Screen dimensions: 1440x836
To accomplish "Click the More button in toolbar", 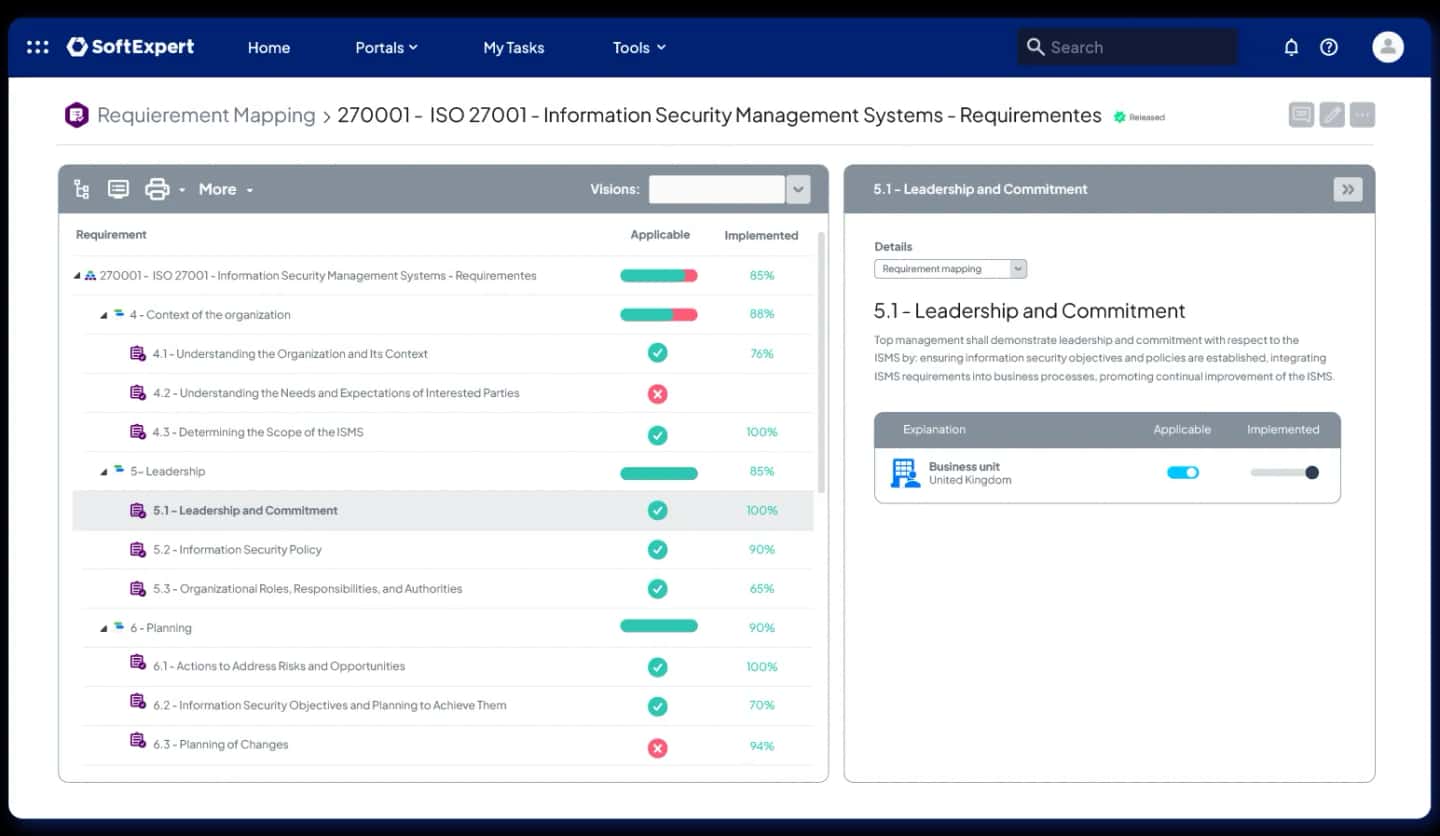I will coord(225,189).
